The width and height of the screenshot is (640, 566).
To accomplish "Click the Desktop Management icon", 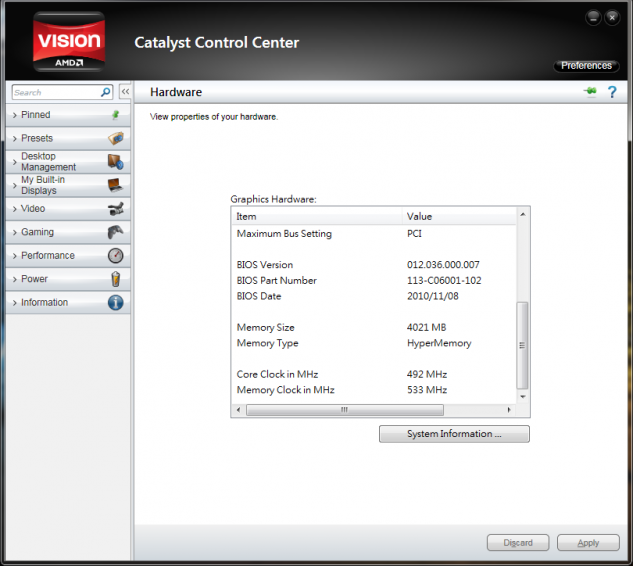I will [116, 162].
